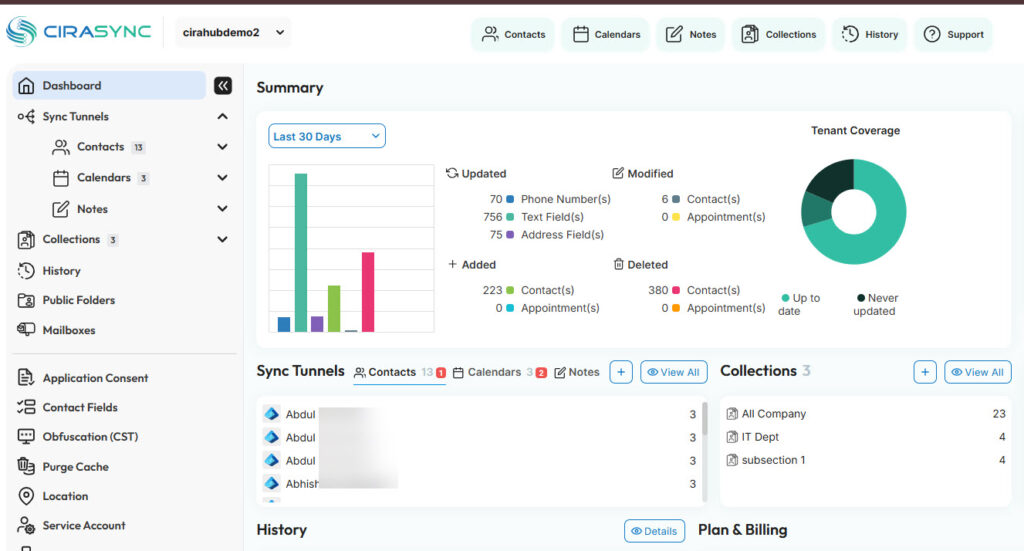Add a new Sync Tunnel with plus button

click(621, 372)
